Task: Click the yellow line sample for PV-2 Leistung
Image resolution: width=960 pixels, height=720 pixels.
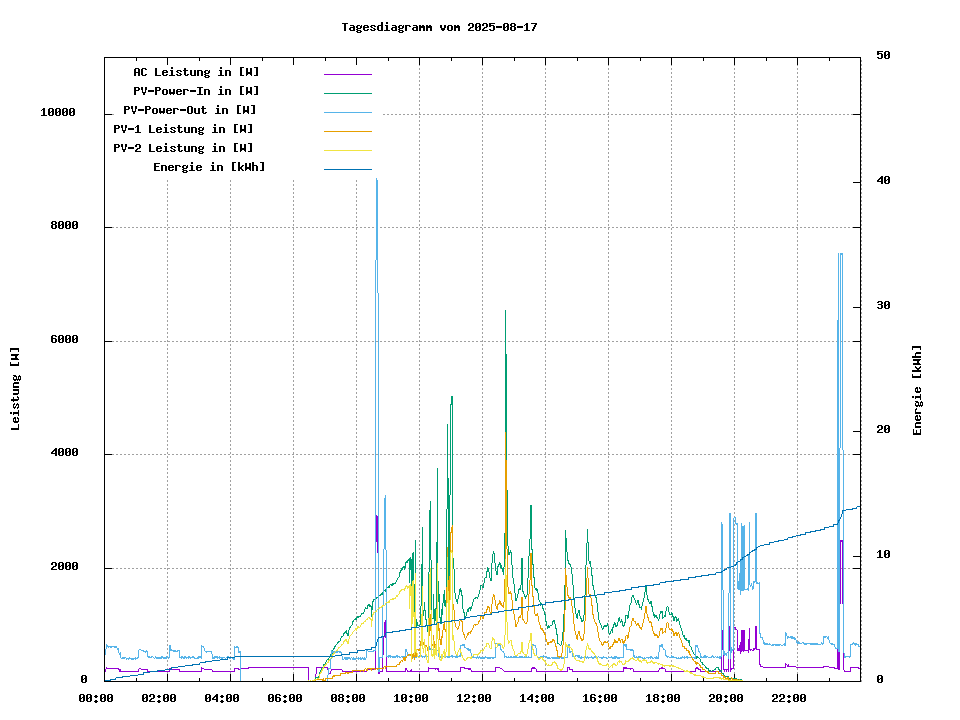Action: click(x=347, y=150)
